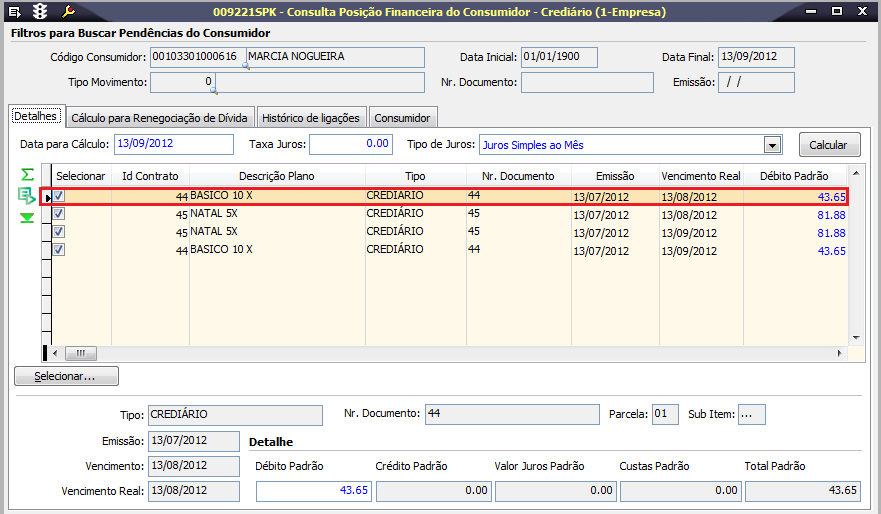Click the Data para Cálculo field
This screenshot has height=514, width=881.
pos(174,144)
